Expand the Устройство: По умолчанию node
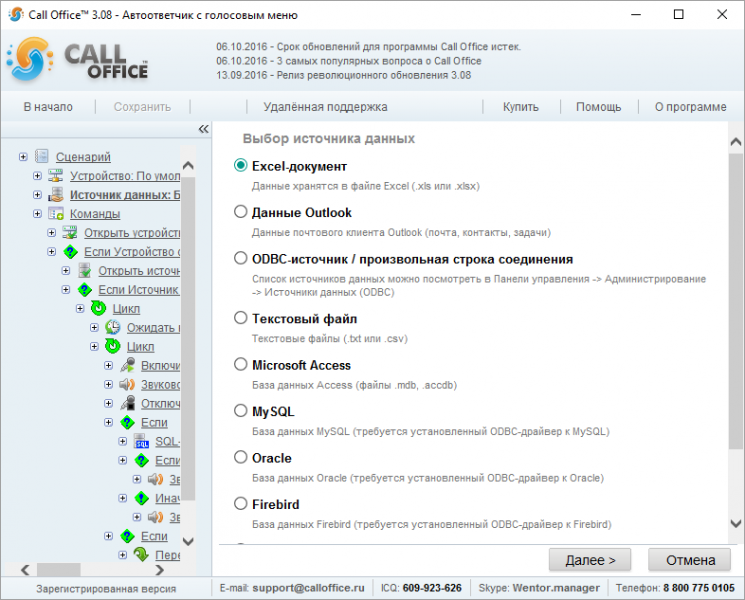The width and height of the screenshot is (745, 600). point(38,176)
